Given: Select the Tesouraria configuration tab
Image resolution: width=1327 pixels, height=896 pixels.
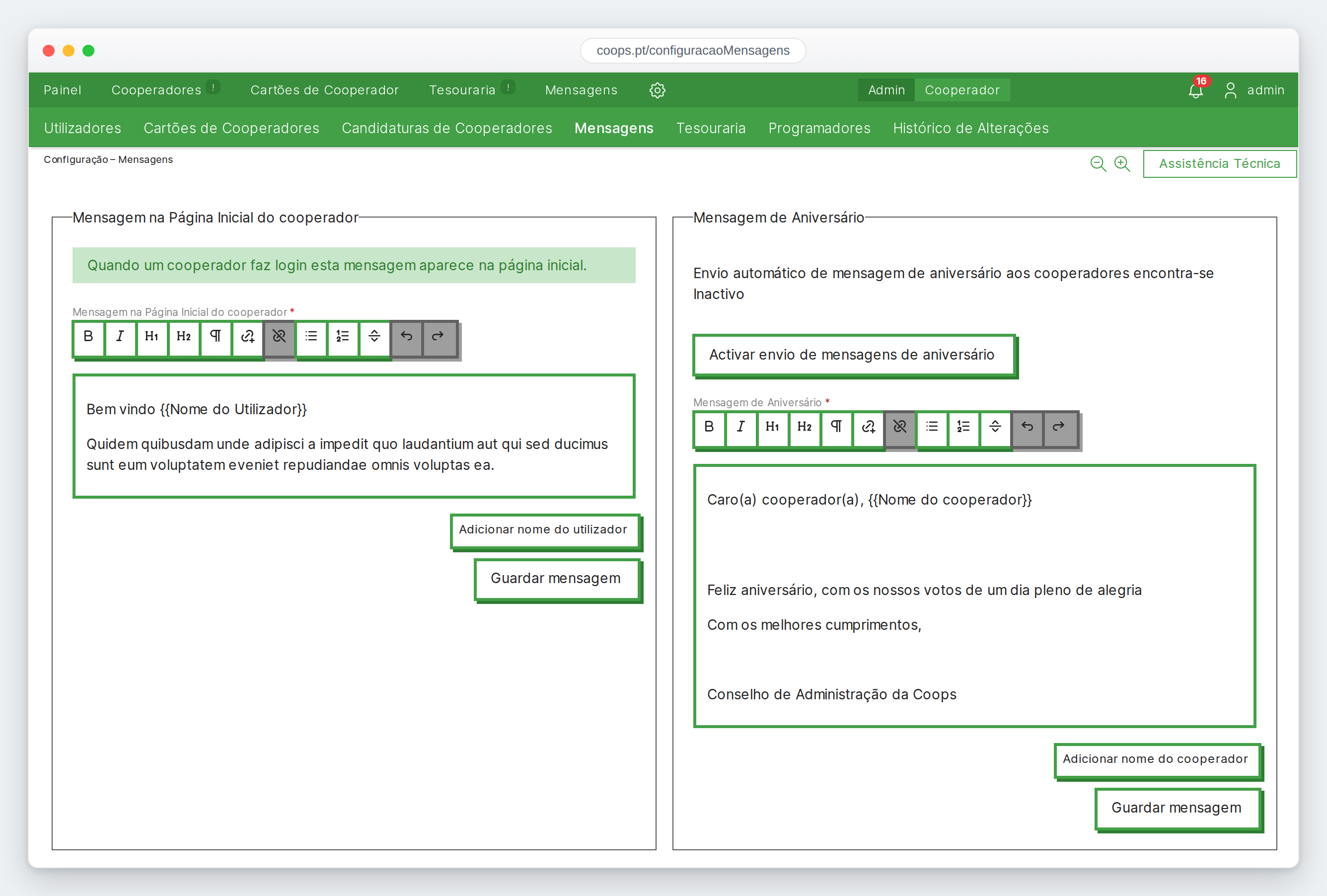Looking at the screenshot, I should tap(711, 128).
